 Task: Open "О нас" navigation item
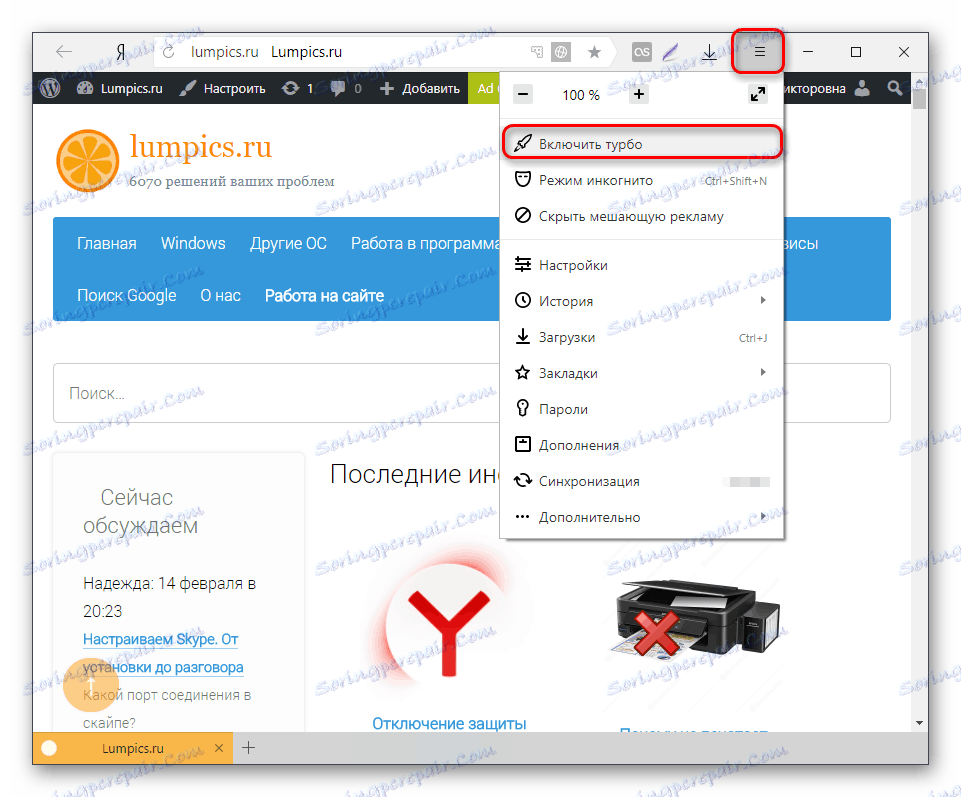pos(220,296)
